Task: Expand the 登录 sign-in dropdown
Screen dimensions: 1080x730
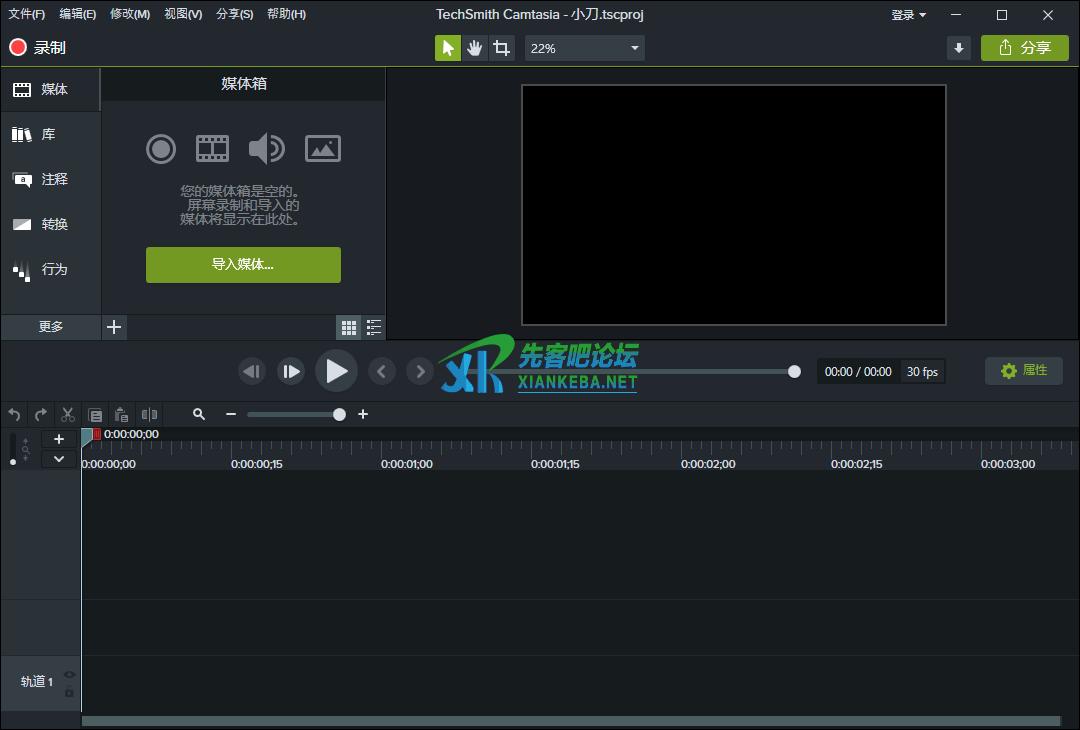Action: [x=908, y=15]
